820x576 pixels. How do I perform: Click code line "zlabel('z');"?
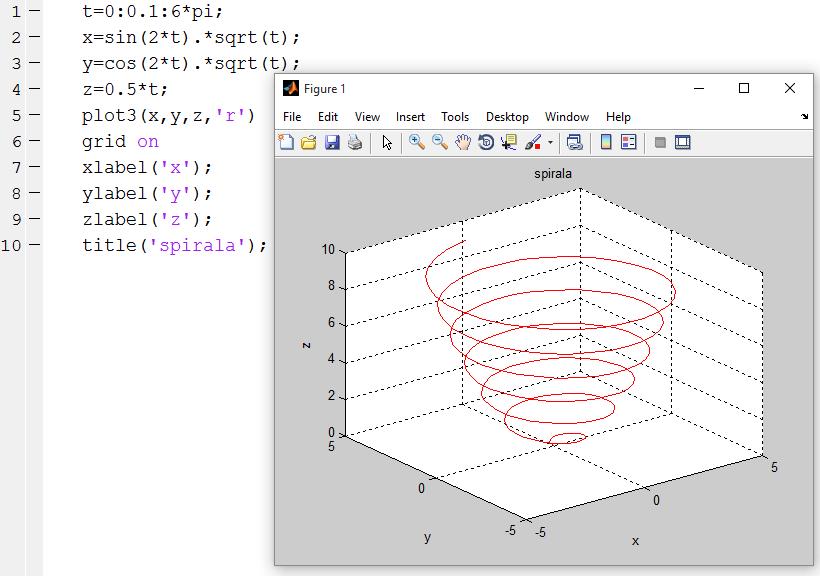pos(147,219)
